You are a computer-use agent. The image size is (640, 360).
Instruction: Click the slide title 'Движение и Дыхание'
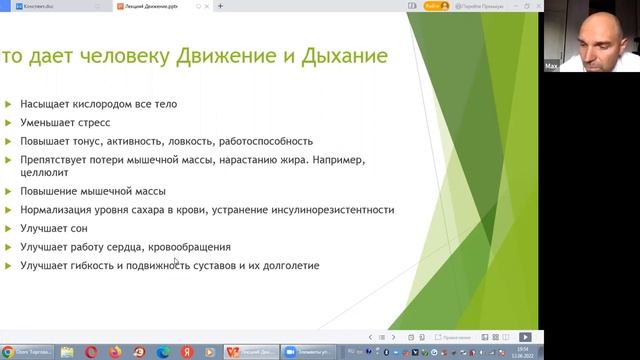click(282, 56)
